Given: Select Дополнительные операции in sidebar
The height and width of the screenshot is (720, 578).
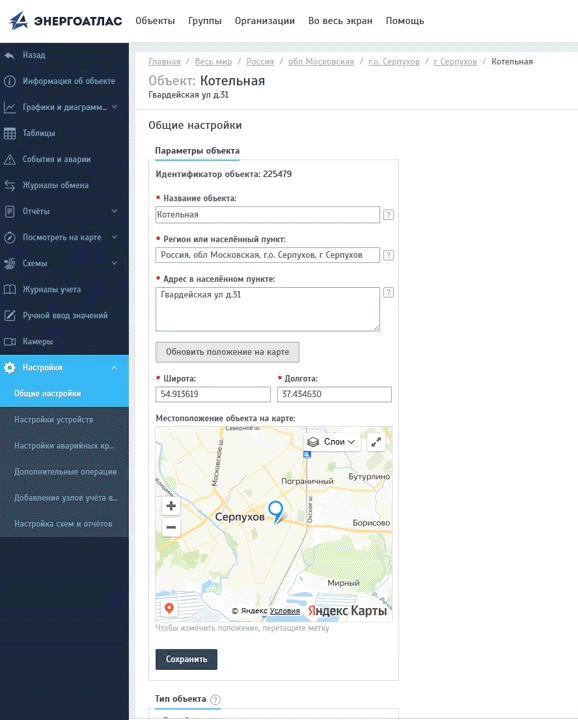Looking at the screenshot, I should [64, 472].
